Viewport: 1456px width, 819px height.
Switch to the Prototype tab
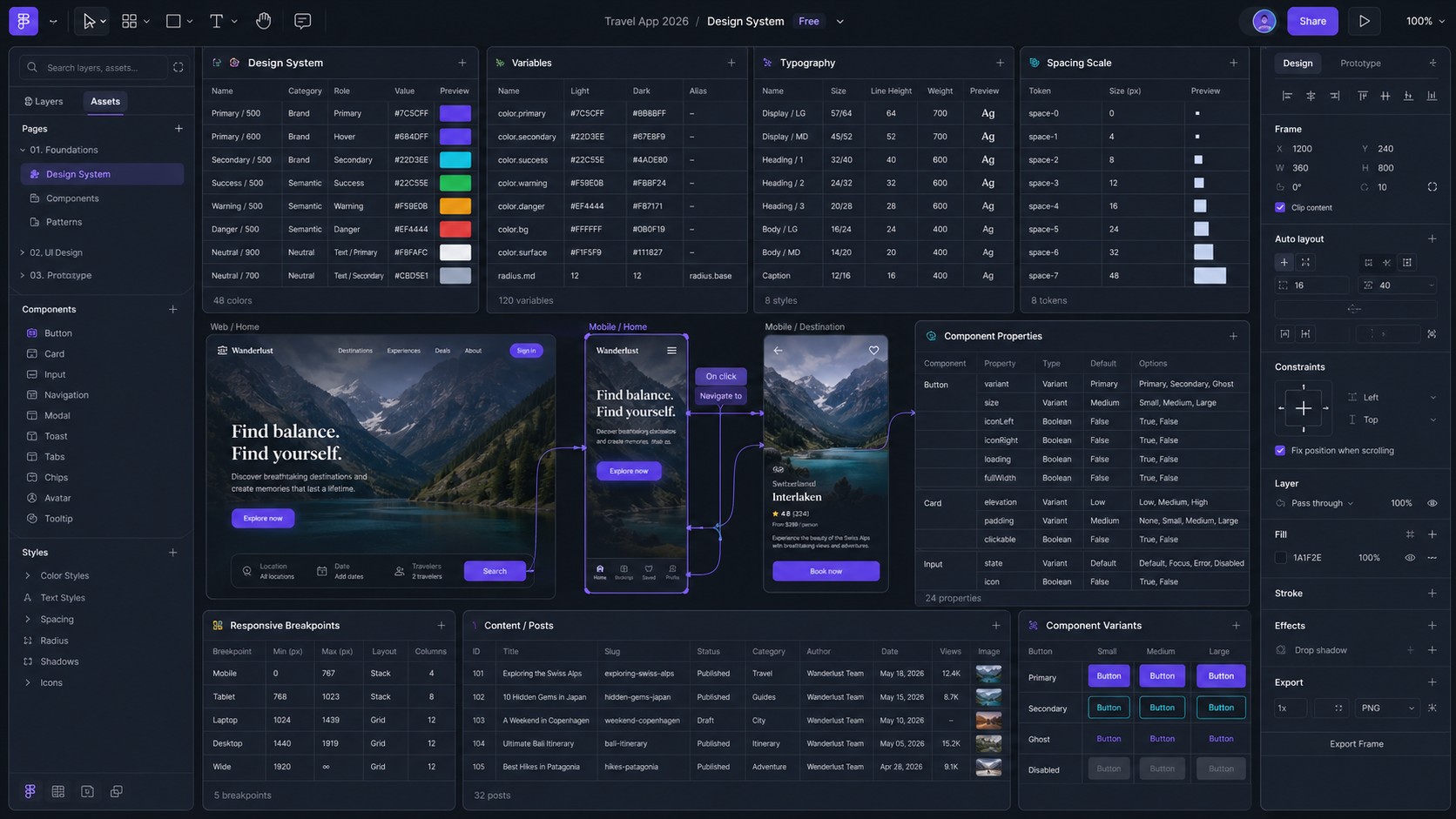tap(1359, 64)
